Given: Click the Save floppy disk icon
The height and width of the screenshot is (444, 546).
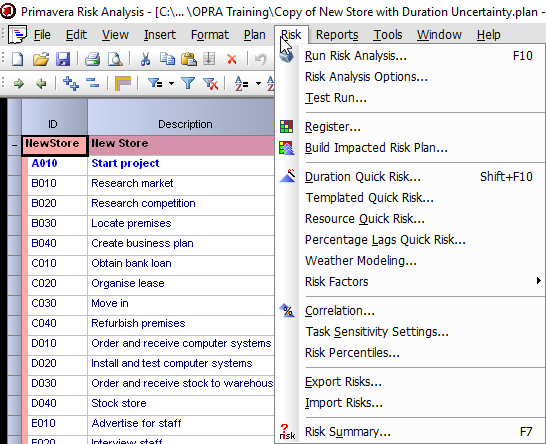Looking at the screenshot, I should point(63,59).
